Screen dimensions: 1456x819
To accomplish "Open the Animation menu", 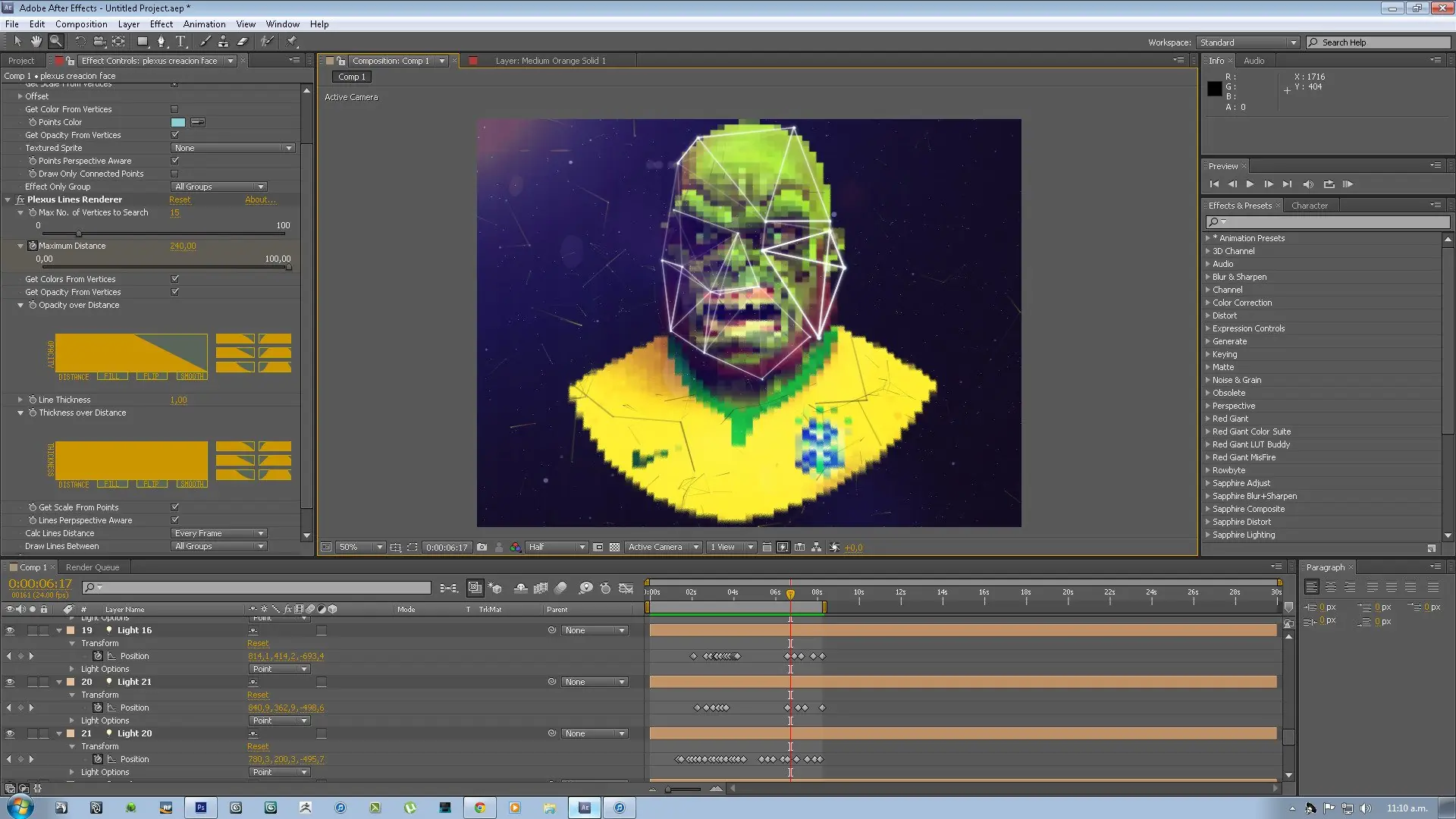I will 204,24.
